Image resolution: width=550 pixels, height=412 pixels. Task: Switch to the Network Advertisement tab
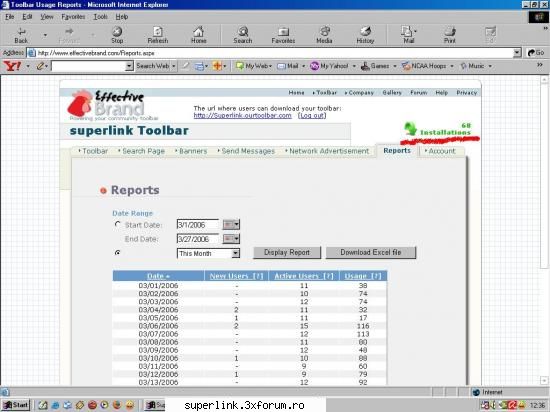click(x=327, y=151)
